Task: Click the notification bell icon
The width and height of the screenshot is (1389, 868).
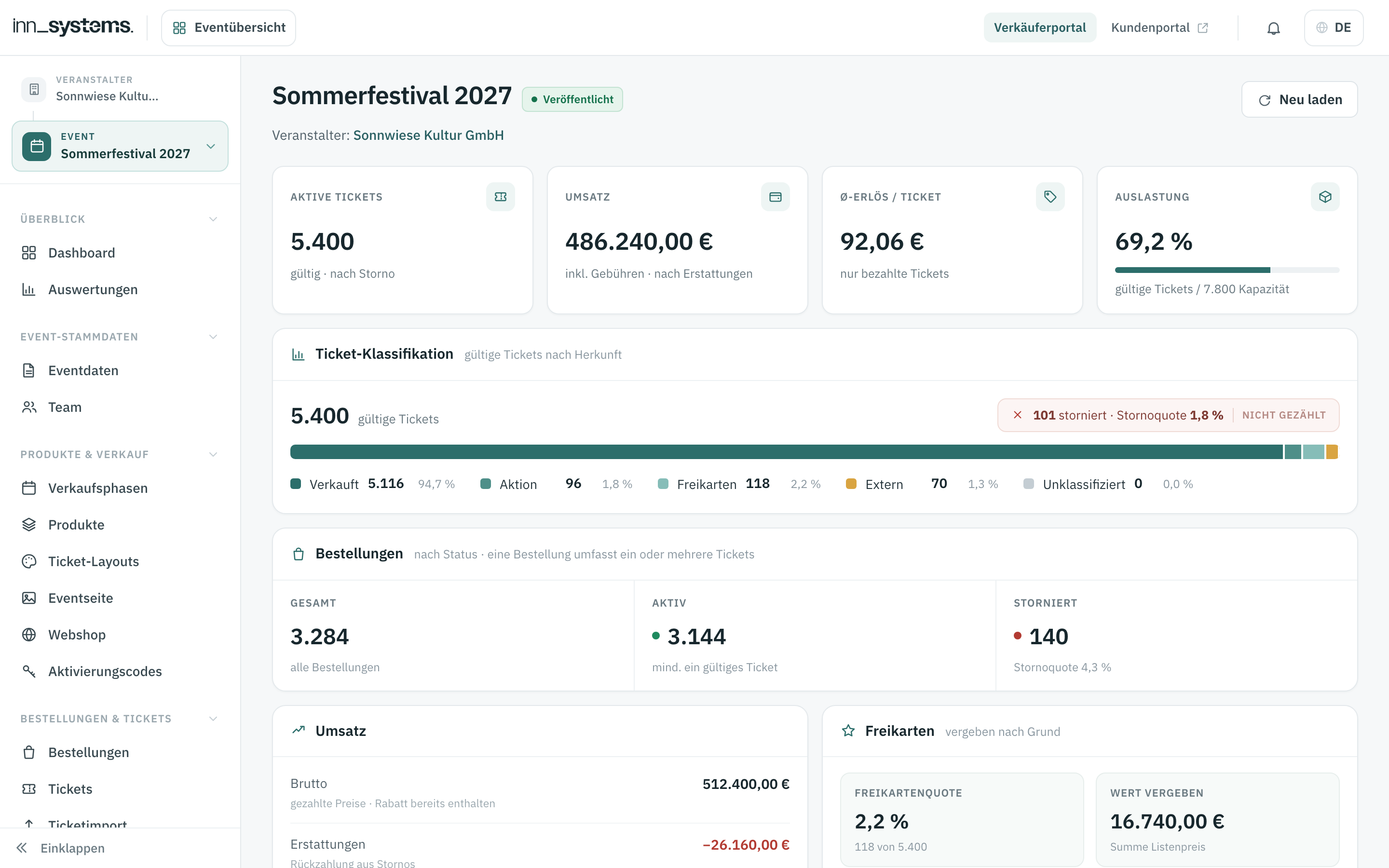Action: click(x=1273, y=28)
